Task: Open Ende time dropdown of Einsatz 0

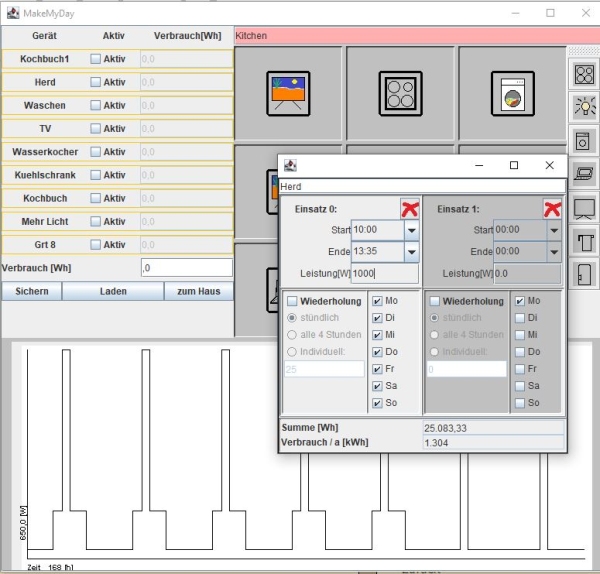Action: point(411,252)
